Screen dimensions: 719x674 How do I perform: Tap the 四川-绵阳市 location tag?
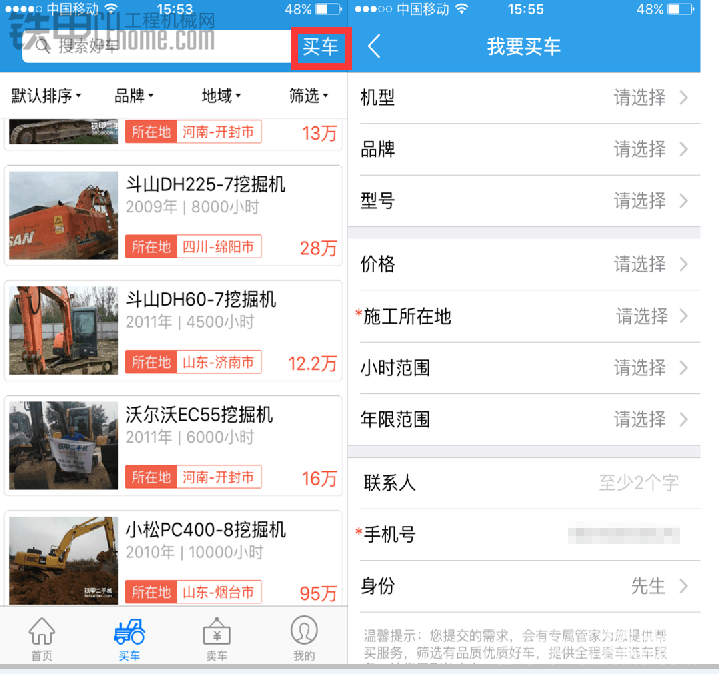click(x=219, y=247)
